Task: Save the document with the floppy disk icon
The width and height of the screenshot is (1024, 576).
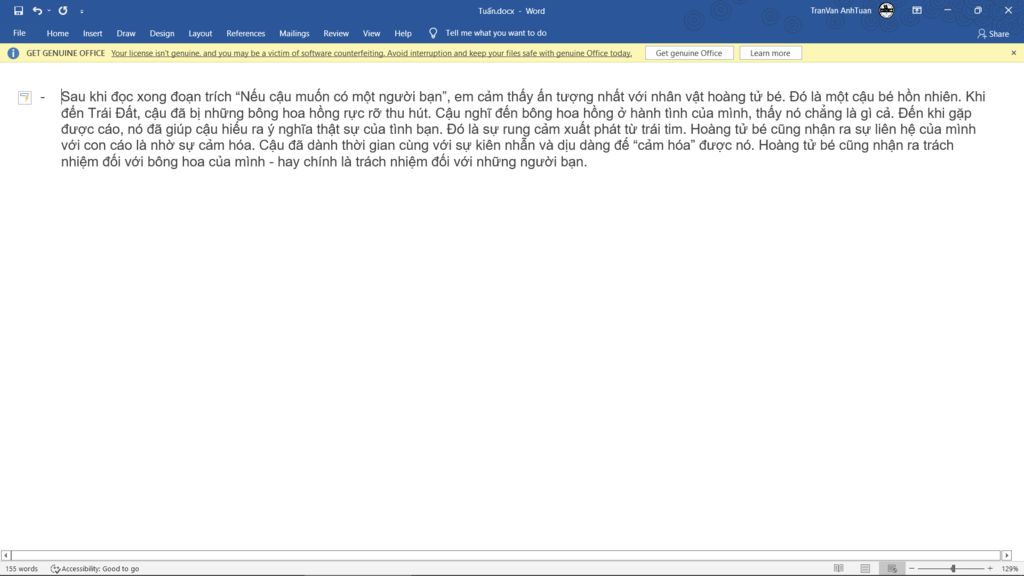Action: 18,10
